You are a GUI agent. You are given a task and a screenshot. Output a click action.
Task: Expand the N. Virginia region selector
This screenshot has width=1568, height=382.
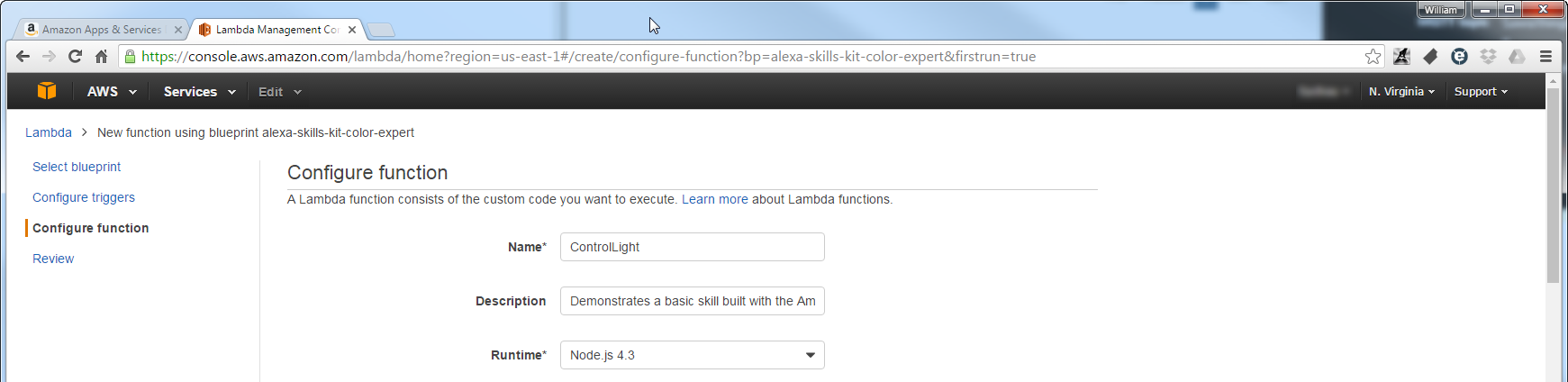tap(1401, 92)
